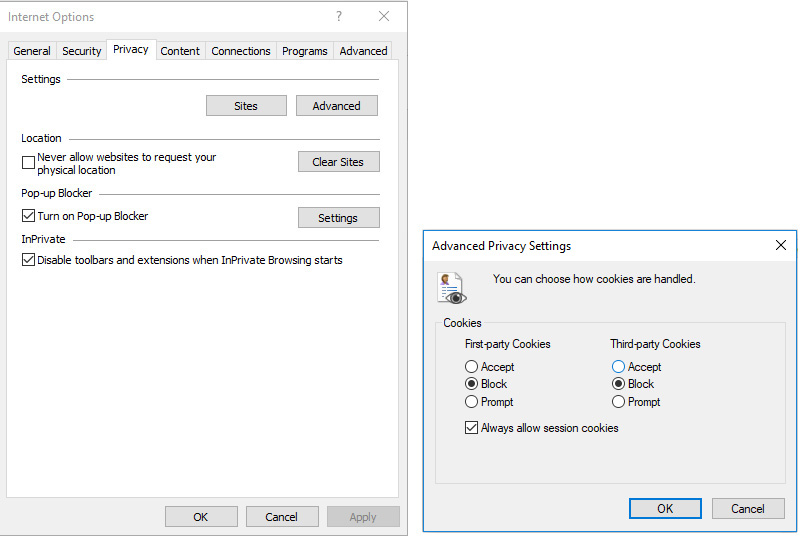Open the Programs tab
Screen dimensions: 805x539
pyautogui.click(x=305, y=51)
